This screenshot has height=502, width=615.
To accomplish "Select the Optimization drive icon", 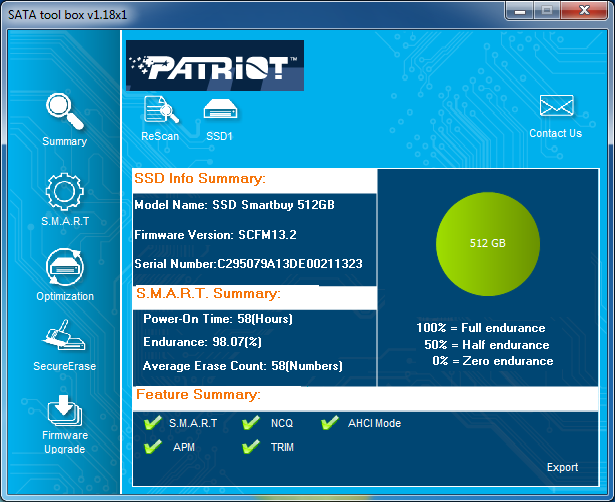I will click(x=65, y=267).
